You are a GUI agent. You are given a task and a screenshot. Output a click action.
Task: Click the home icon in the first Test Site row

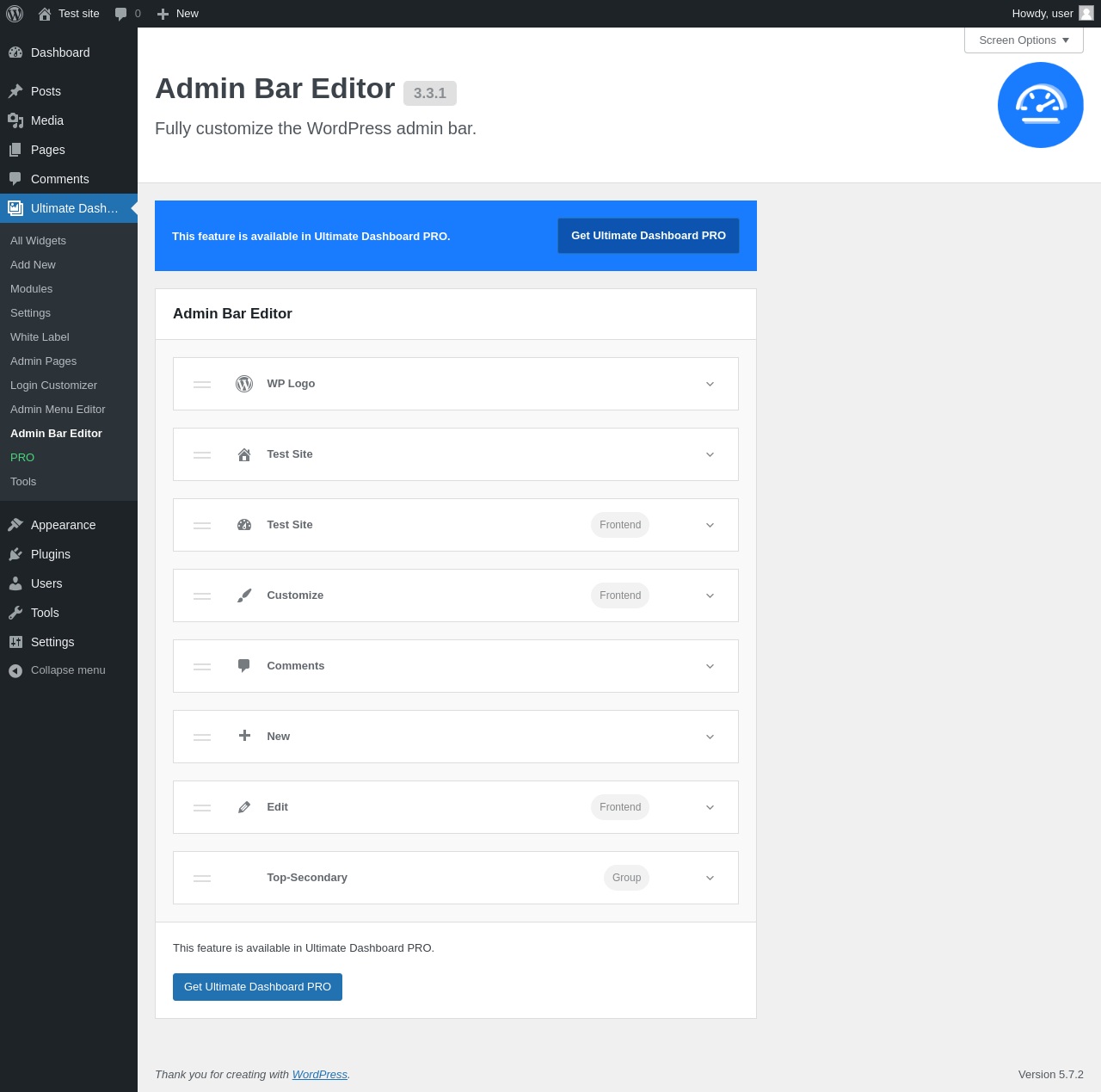244,454
